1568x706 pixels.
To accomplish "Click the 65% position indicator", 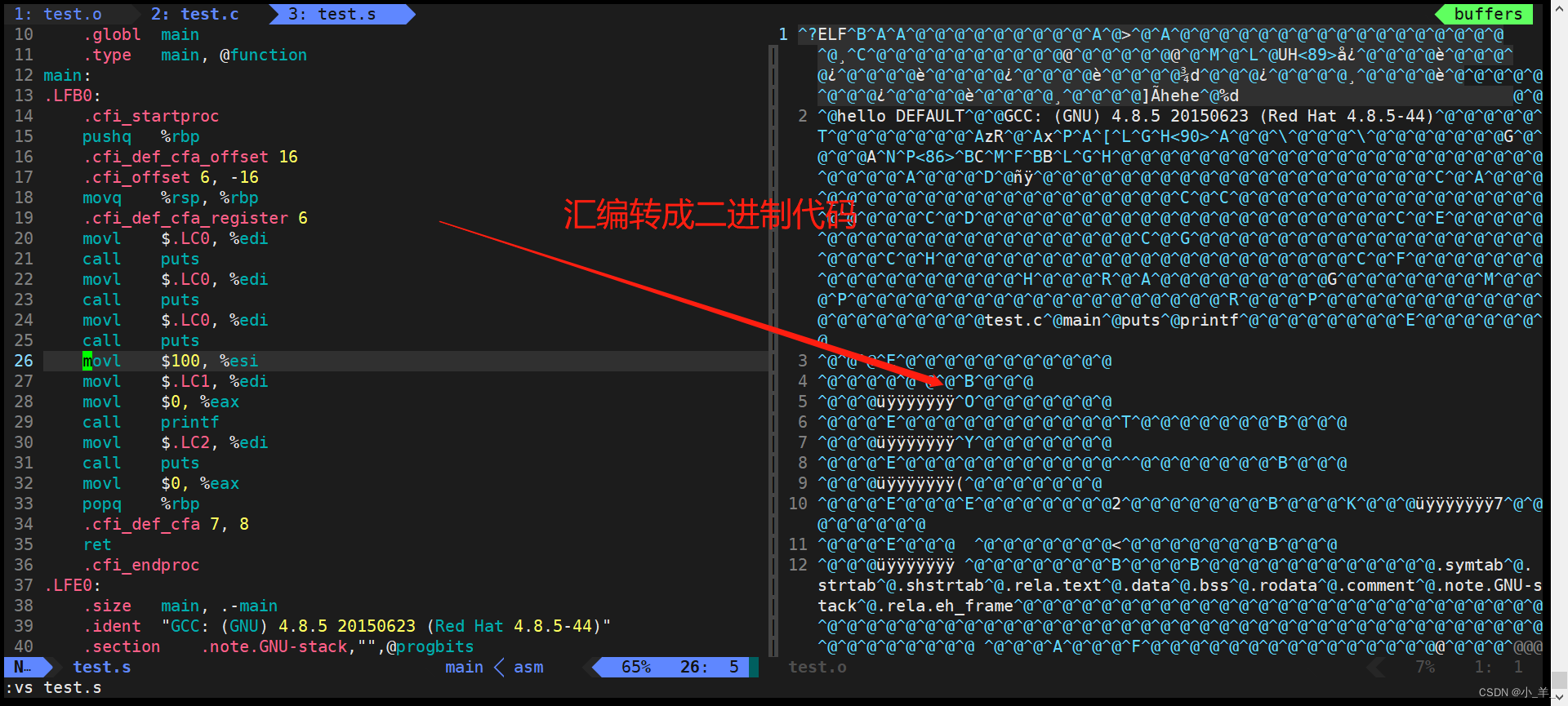I will [x=636, y=667].
